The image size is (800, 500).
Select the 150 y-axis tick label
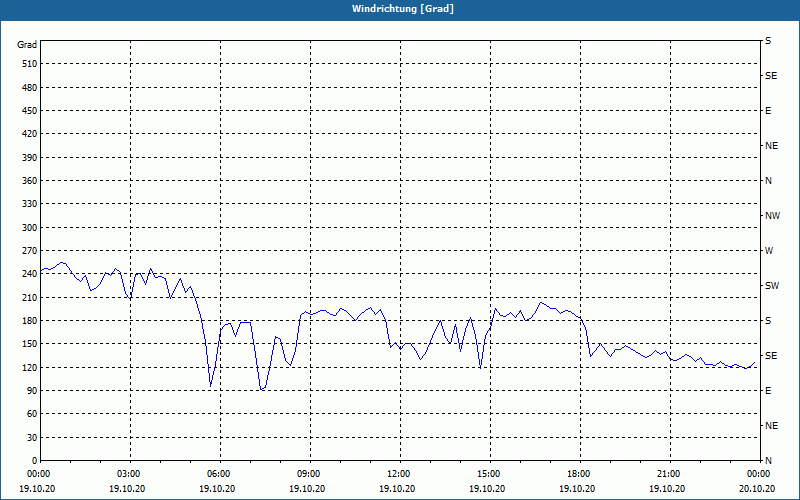pyautogui.click(x=29, y=344)
